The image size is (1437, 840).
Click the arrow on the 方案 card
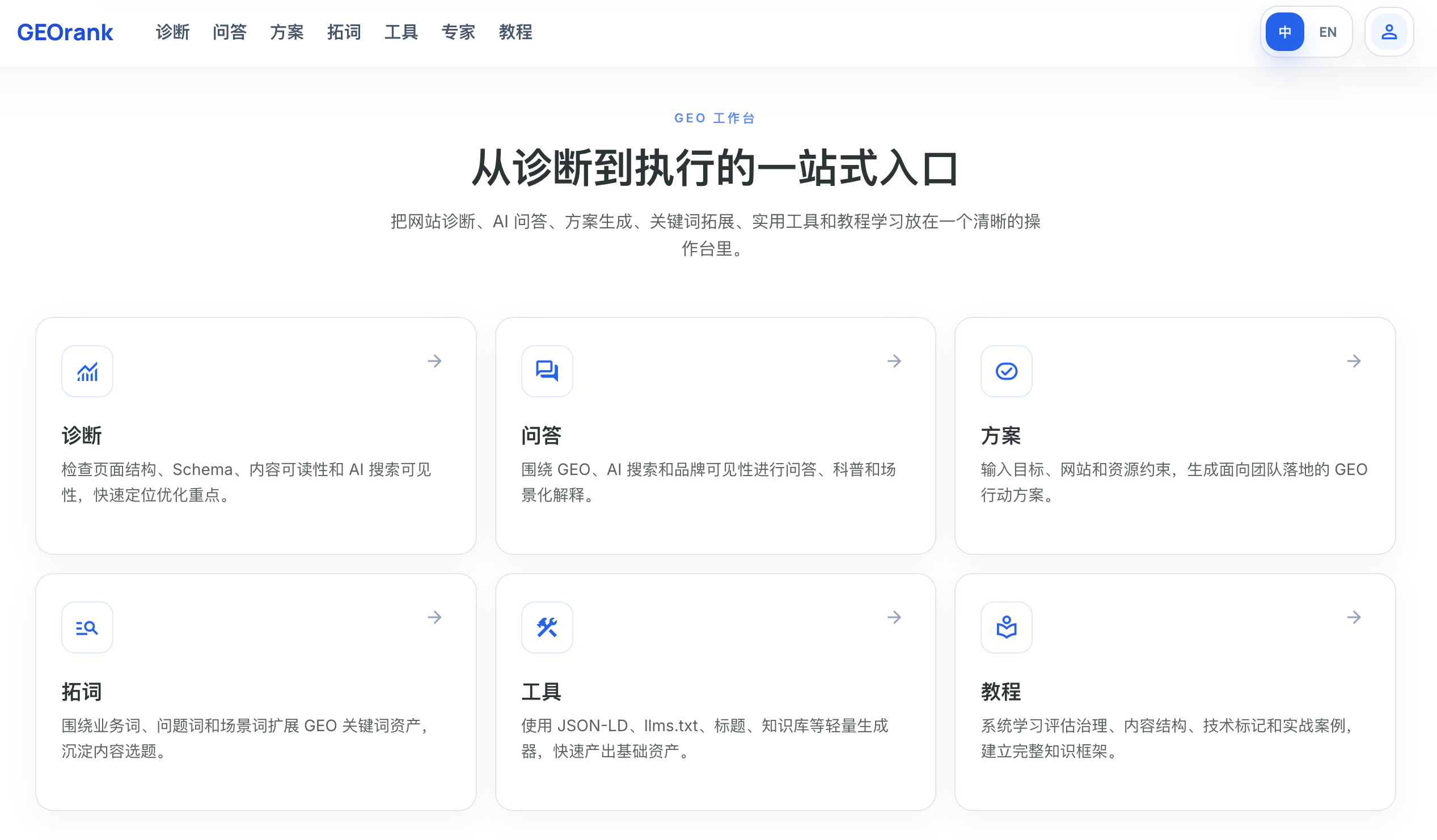tap(1354, 361)
